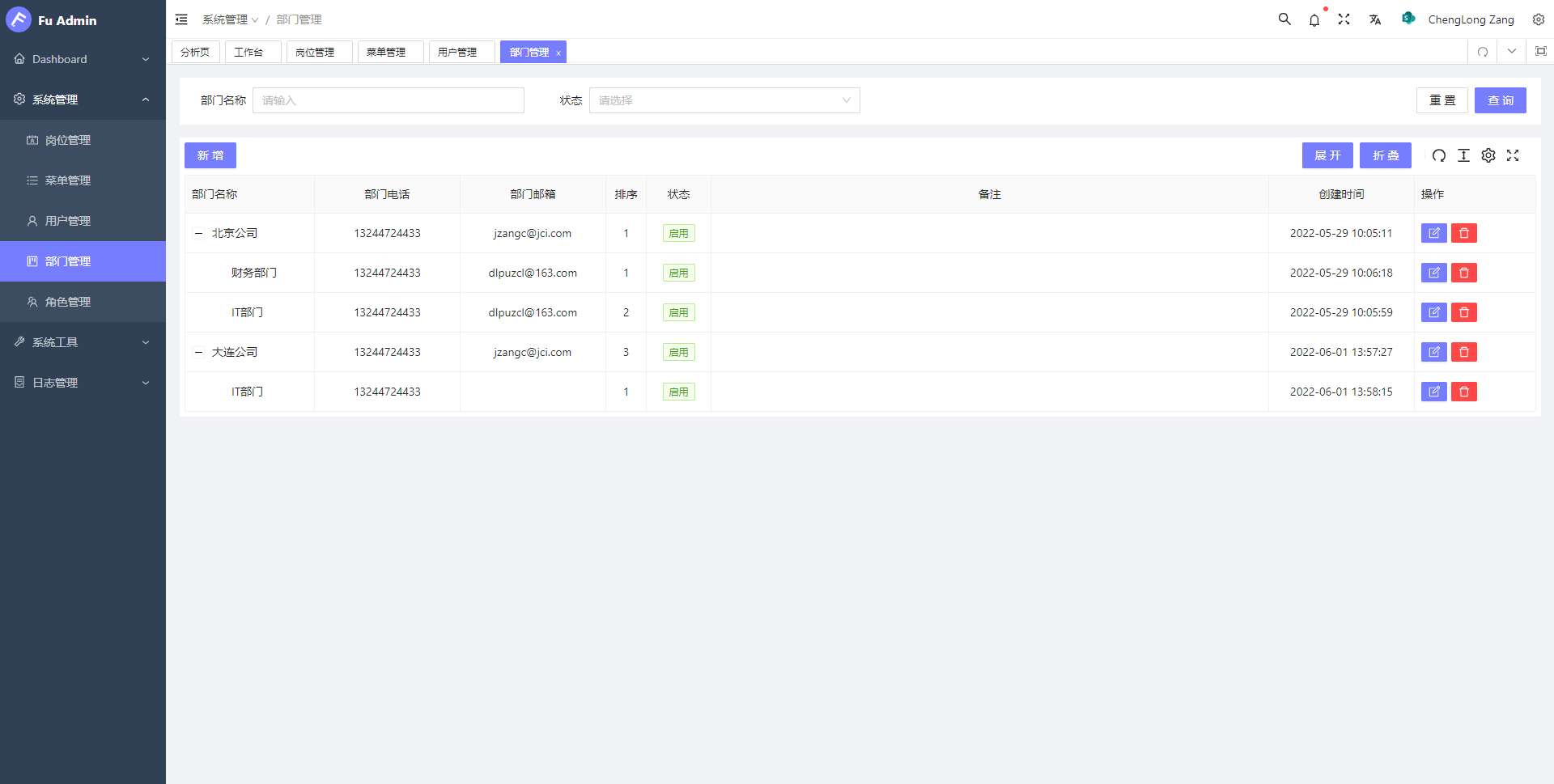Open 用户管理 in sidebar
Image resolution: width=1554 pixels, height=784 pixels.
(x=83, y=221)
